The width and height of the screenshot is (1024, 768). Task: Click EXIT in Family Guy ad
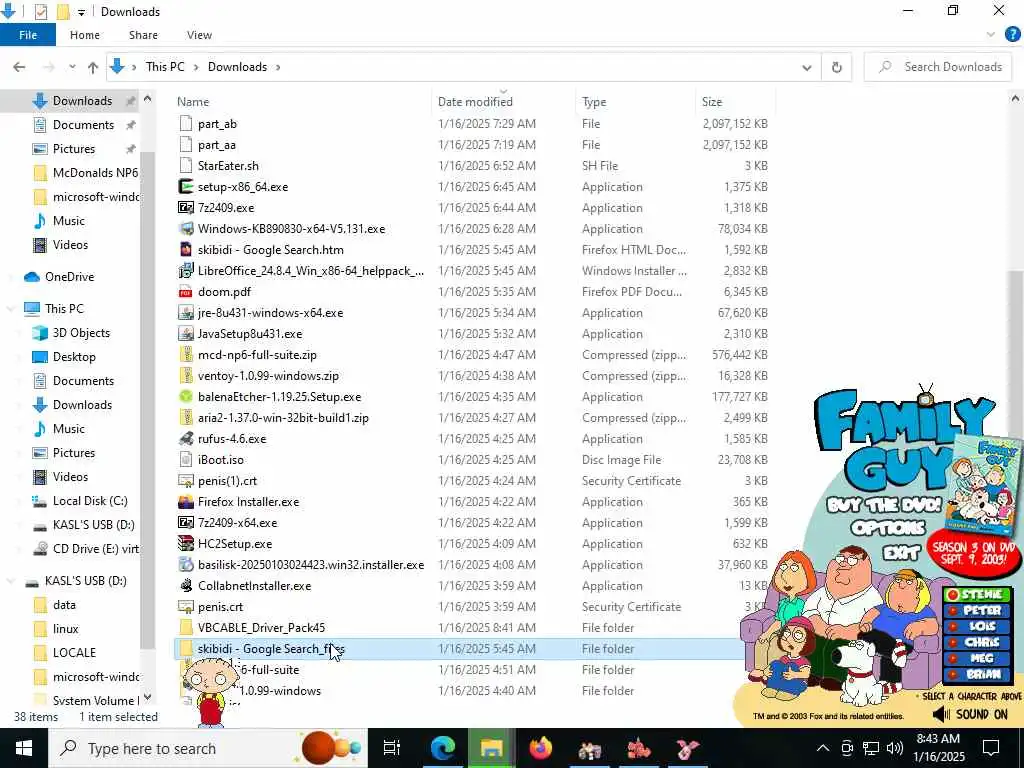(x=901, y=553)
